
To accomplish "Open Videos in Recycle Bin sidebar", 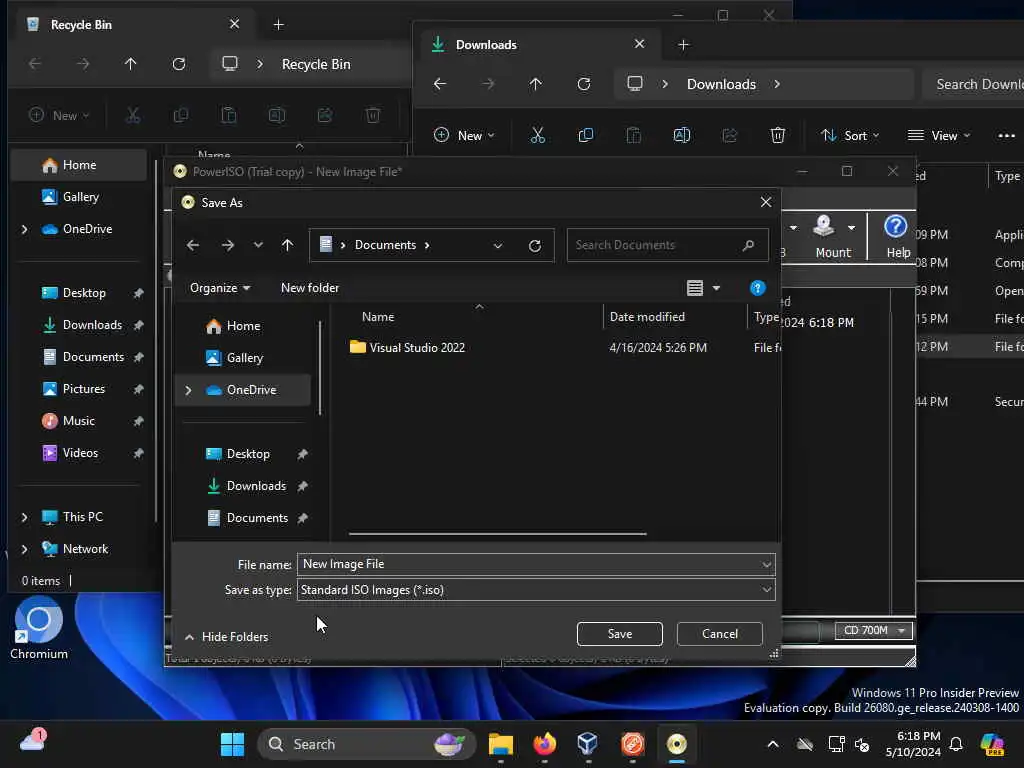I will tap(80, 453).
